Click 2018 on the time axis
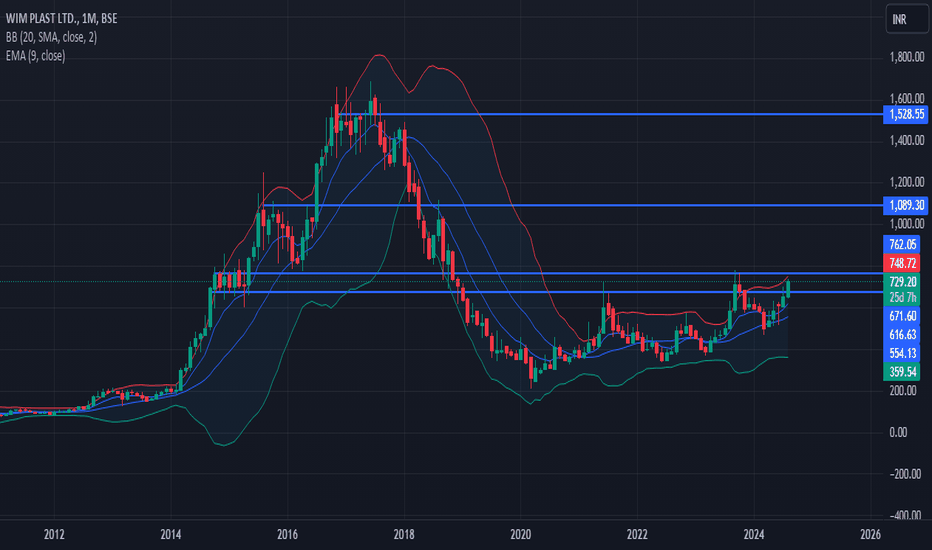 404,534
